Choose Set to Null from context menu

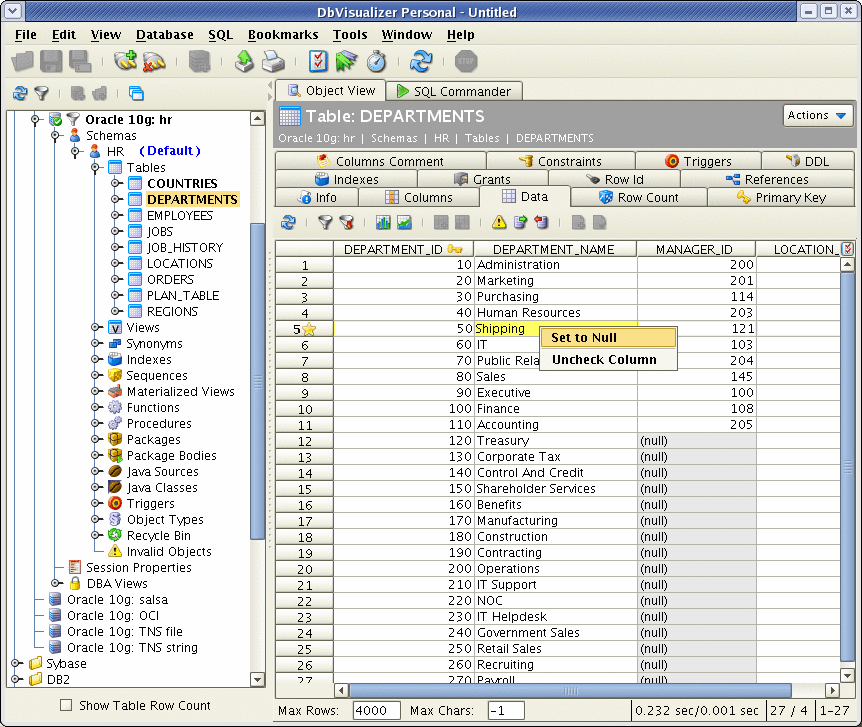tap(607, 338)
